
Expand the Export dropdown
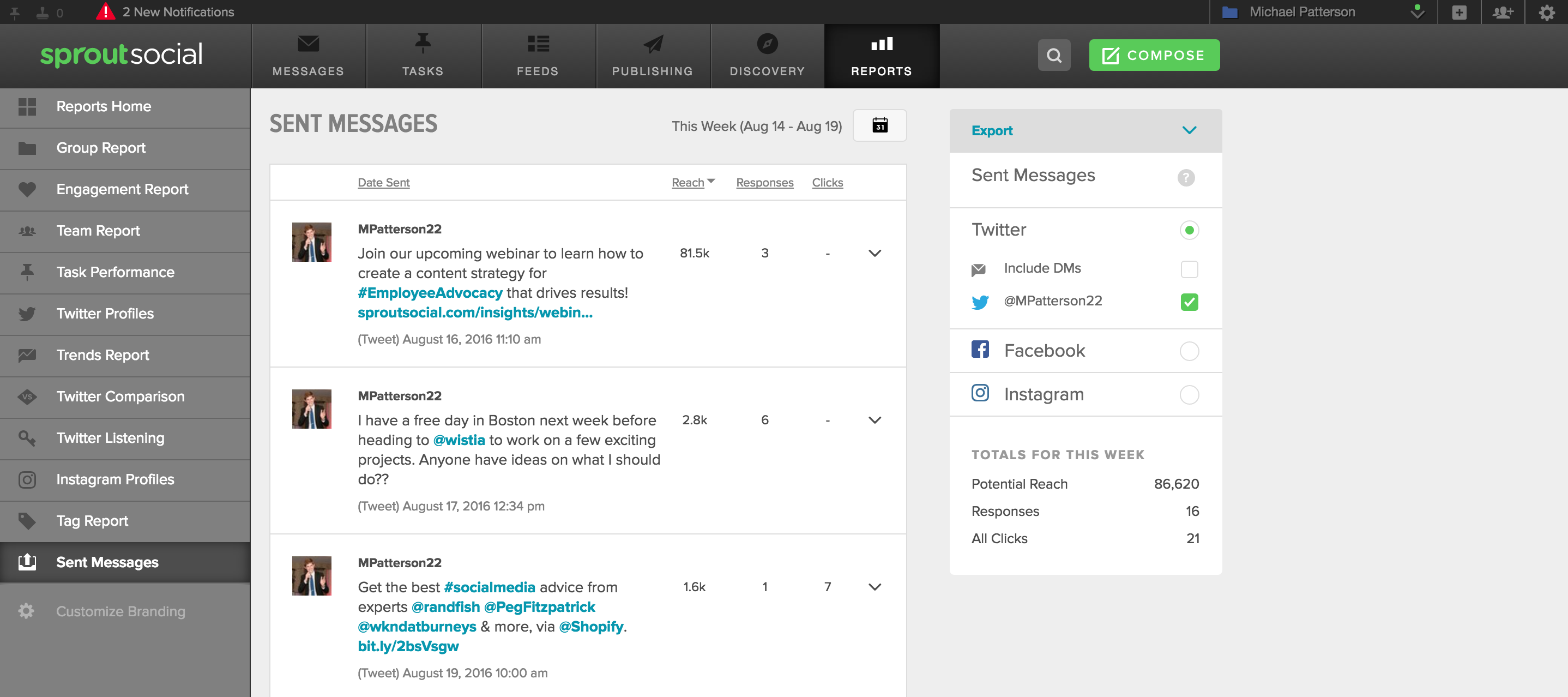click(x=1085, y=131)
